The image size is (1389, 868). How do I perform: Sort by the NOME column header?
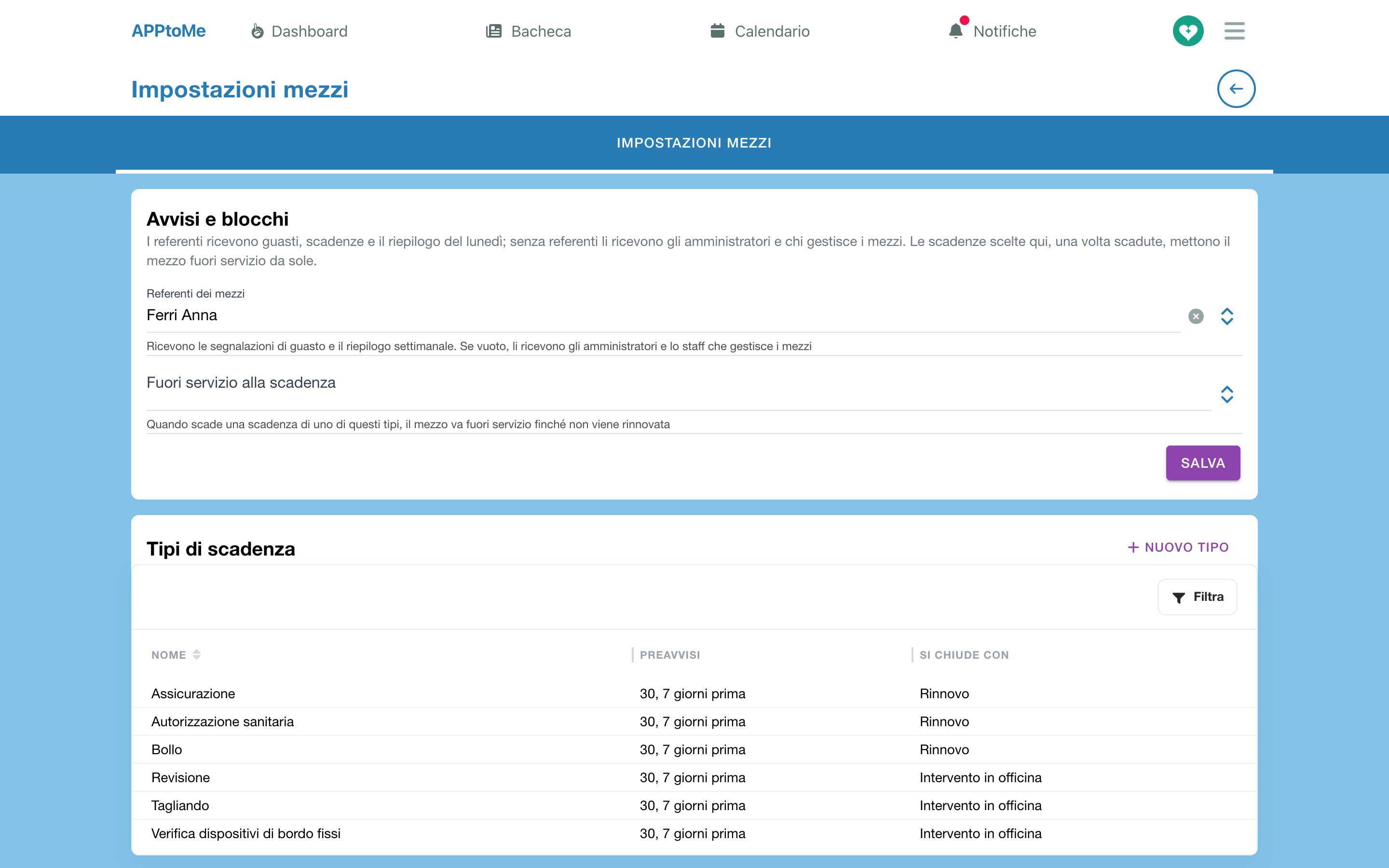(176, 655)
